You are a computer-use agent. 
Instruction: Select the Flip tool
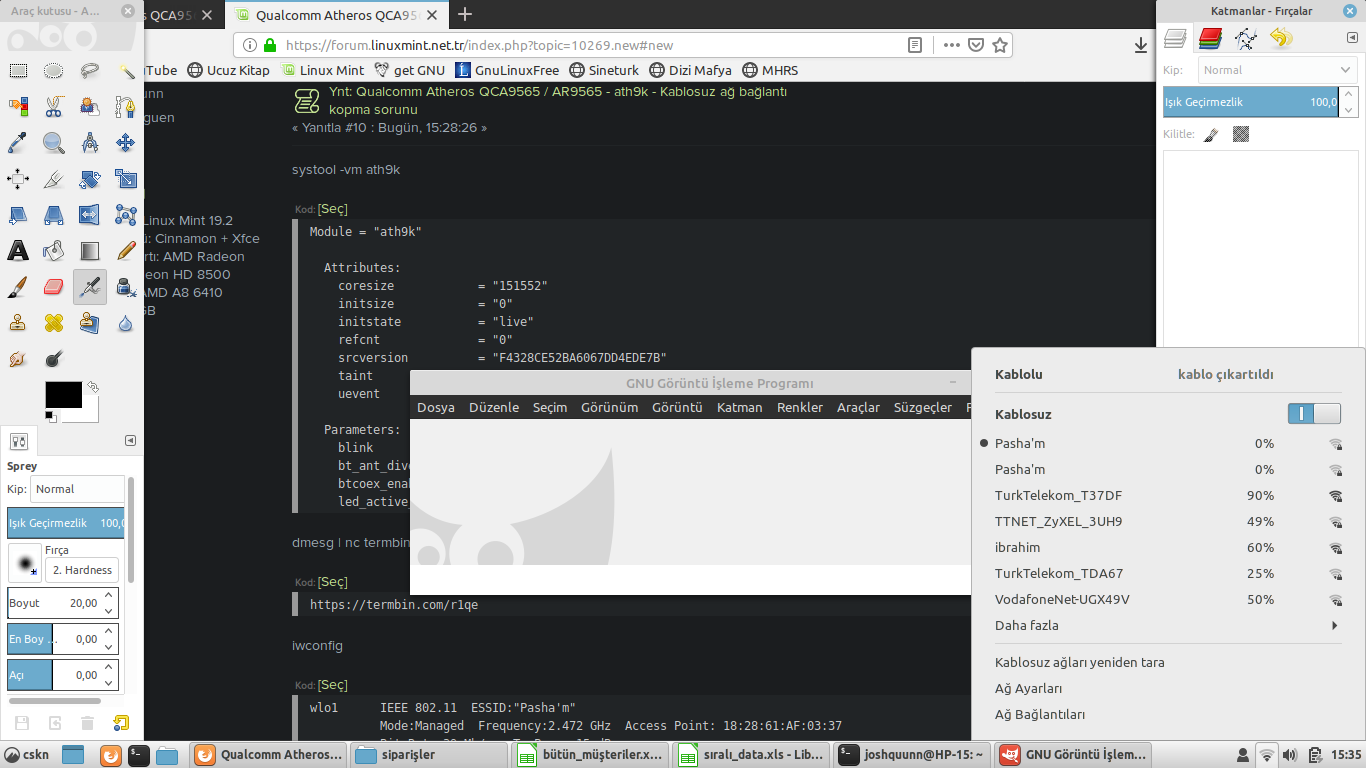pyautogui.click(x=90, y=215)
